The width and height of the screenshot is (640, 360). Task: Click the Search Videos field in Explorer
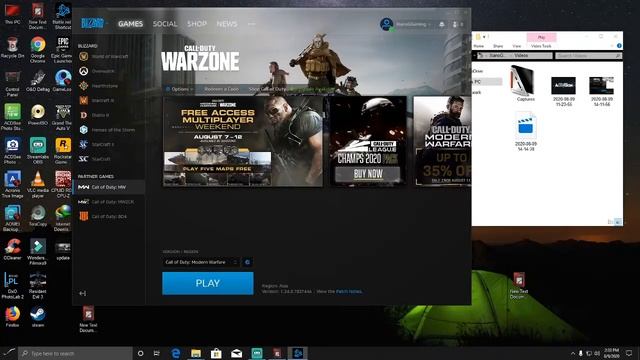(x=588, y=55)
